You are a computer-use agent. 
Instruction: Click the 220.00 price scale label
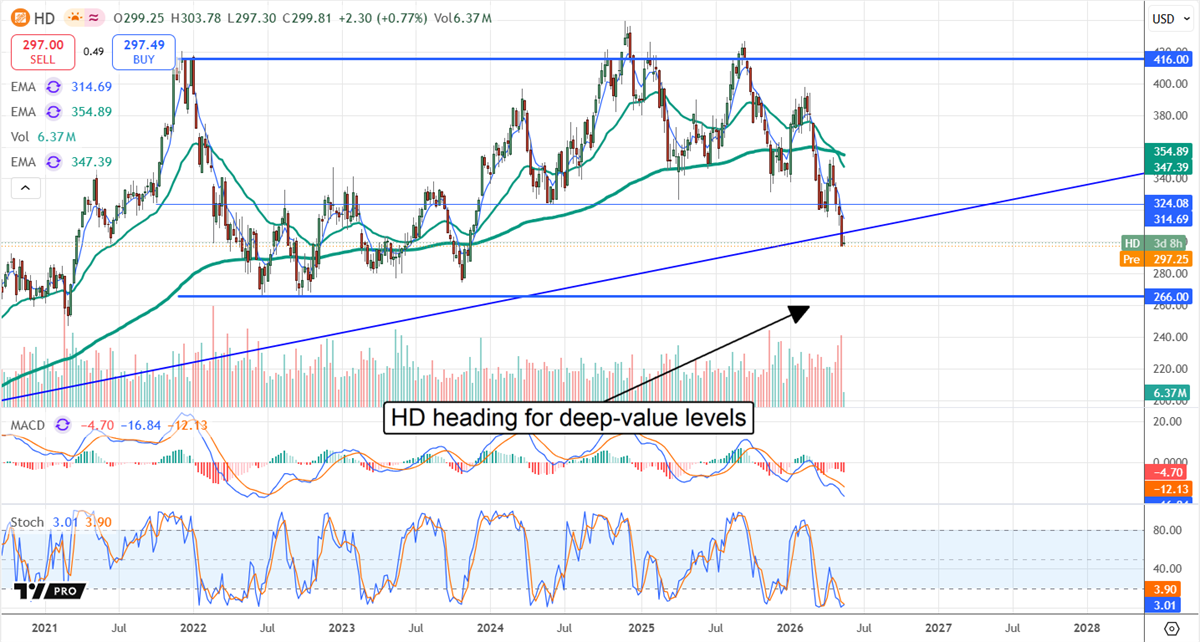coord(1168,370)
